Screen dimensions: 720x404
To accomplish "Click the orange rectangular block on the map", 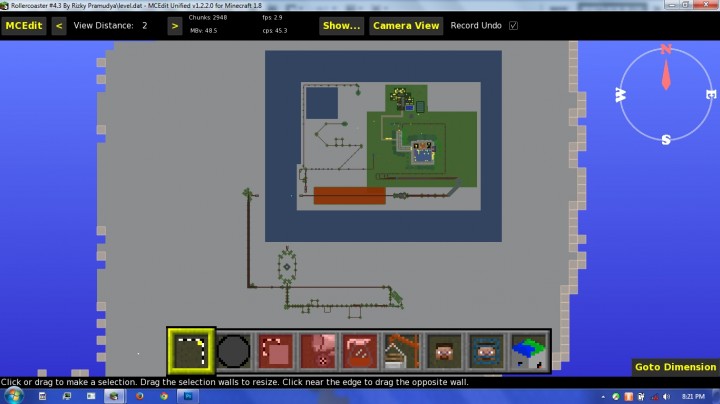I will click(x=349, y=196).
